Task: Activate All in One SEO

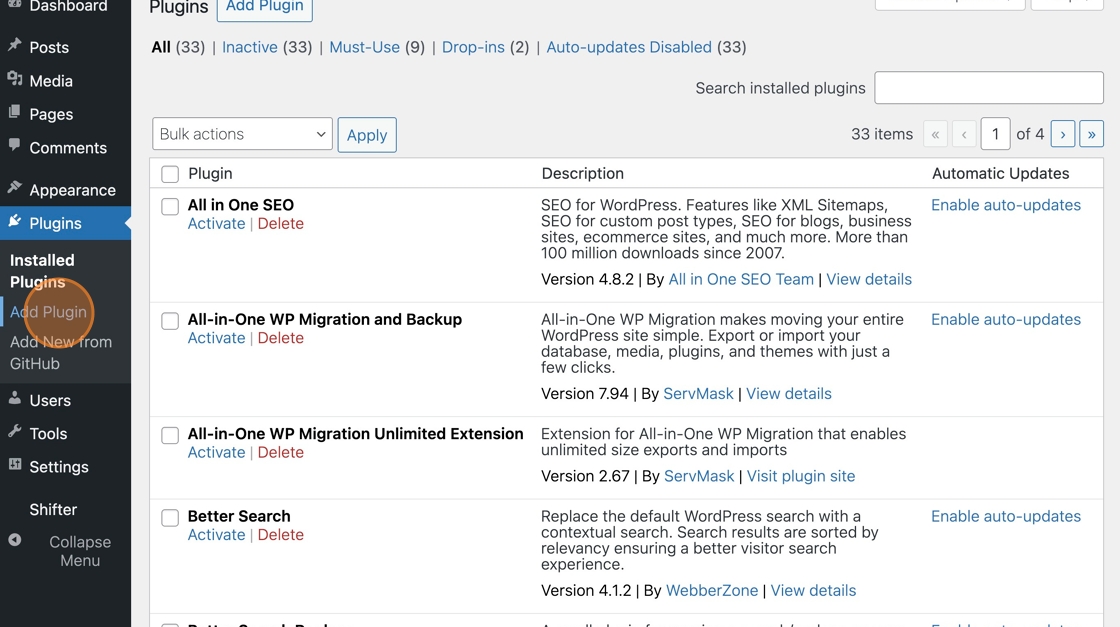Action: tap(216, 224)
